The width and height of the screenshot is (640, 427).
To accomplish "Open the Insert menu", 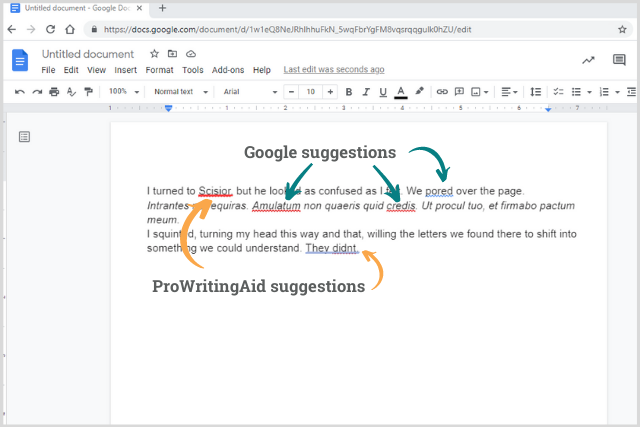I will [x=125, y=70].
